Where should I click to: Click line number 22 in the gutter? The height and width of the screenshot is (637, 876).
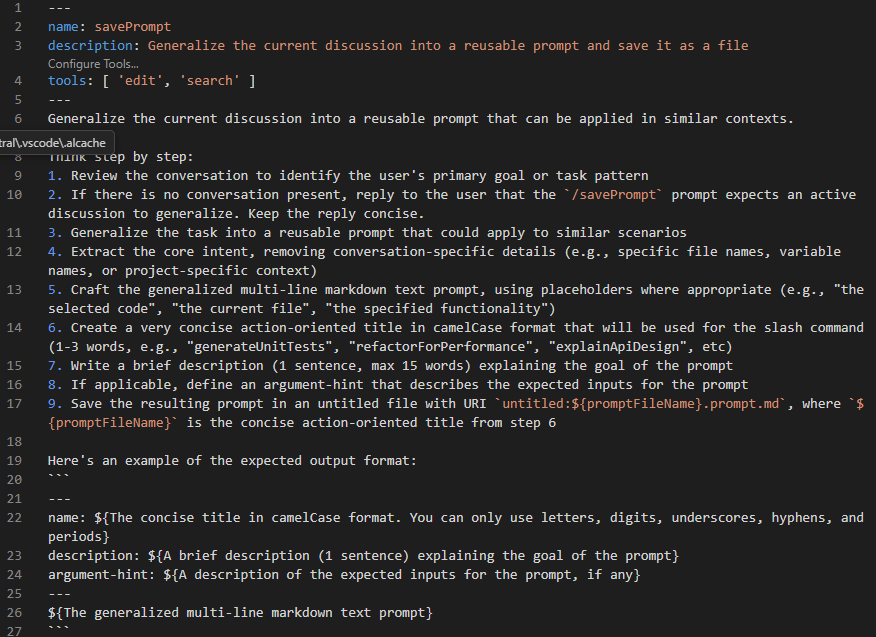tap(14, 517)
